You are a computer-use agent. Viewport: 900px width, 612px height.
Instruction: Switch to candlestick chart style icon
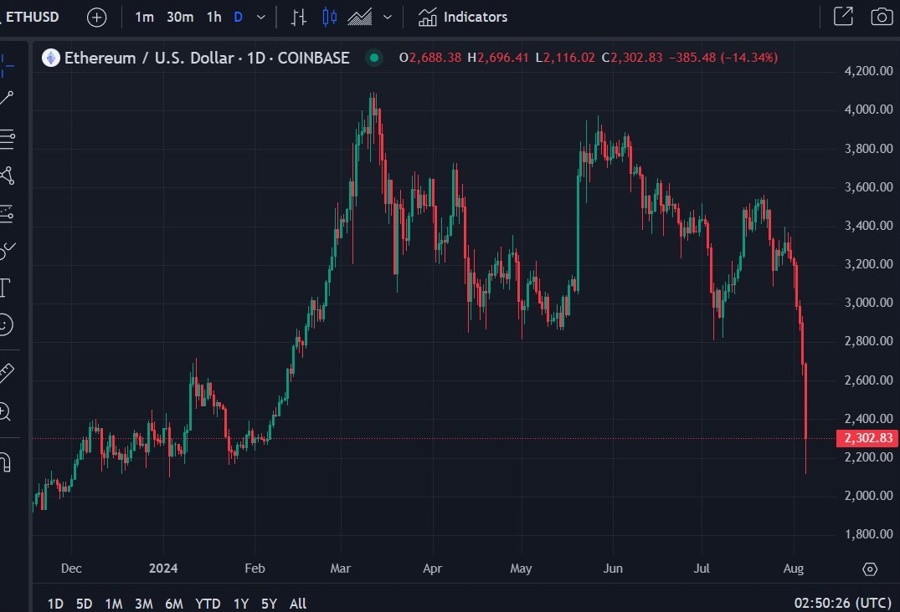click(329, 17)
